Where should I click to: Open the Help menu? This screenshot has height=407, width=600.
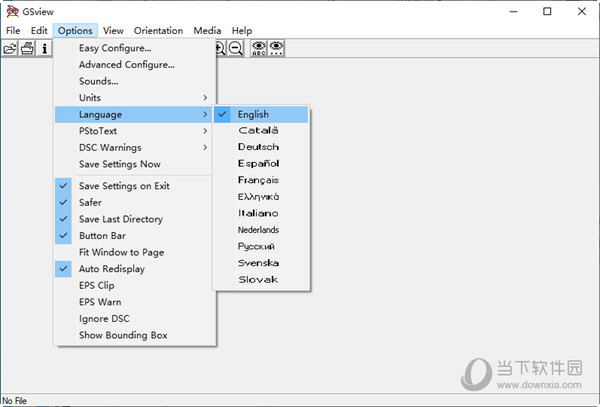242,31
